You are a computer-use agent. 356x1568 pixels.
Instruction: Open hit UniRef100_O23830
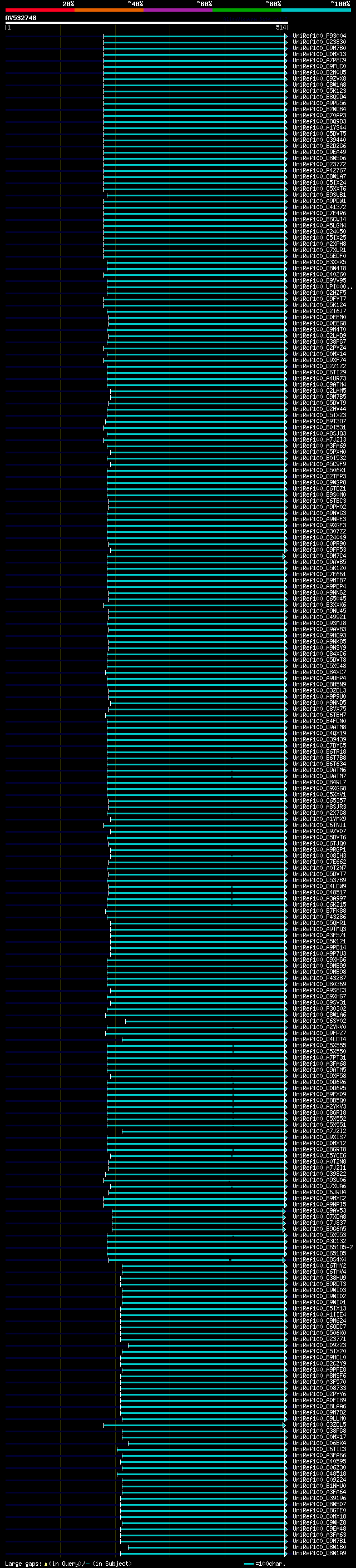pos(319,42)
